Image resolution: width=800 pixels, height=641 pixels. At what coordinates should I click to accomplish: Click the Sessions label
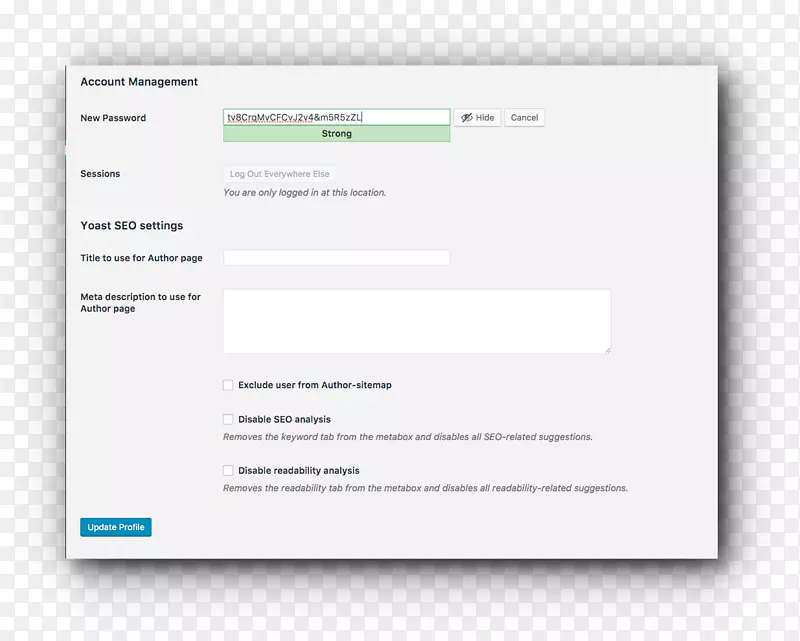[x=100, y=174]
